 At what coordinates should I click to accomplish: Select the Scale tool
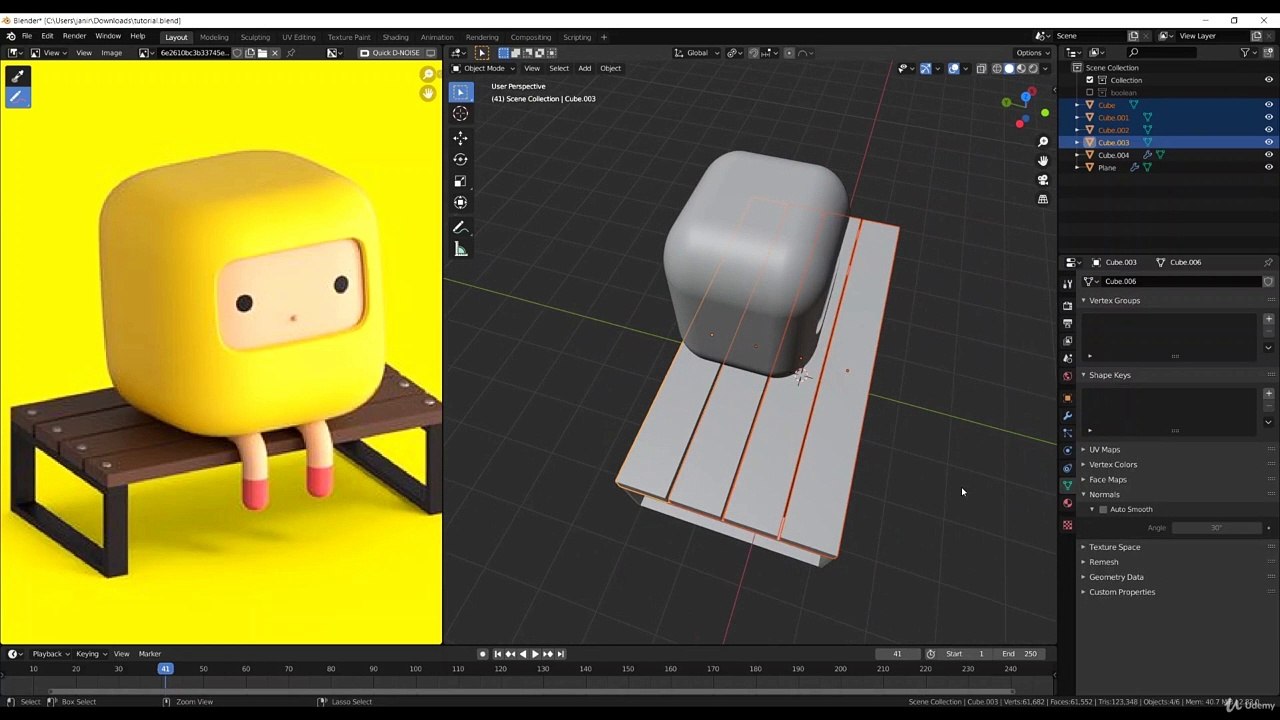(x=460, y=181)
